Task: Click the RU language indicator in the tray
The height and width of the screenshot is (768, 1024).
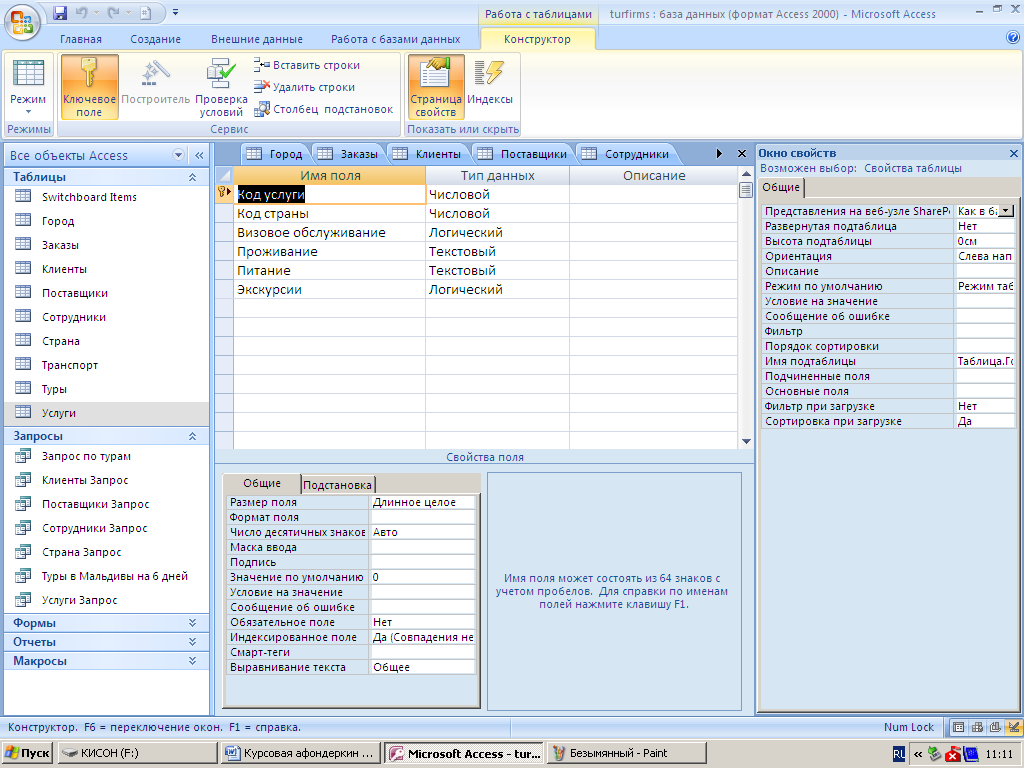Action: click(x=899, y=754)
